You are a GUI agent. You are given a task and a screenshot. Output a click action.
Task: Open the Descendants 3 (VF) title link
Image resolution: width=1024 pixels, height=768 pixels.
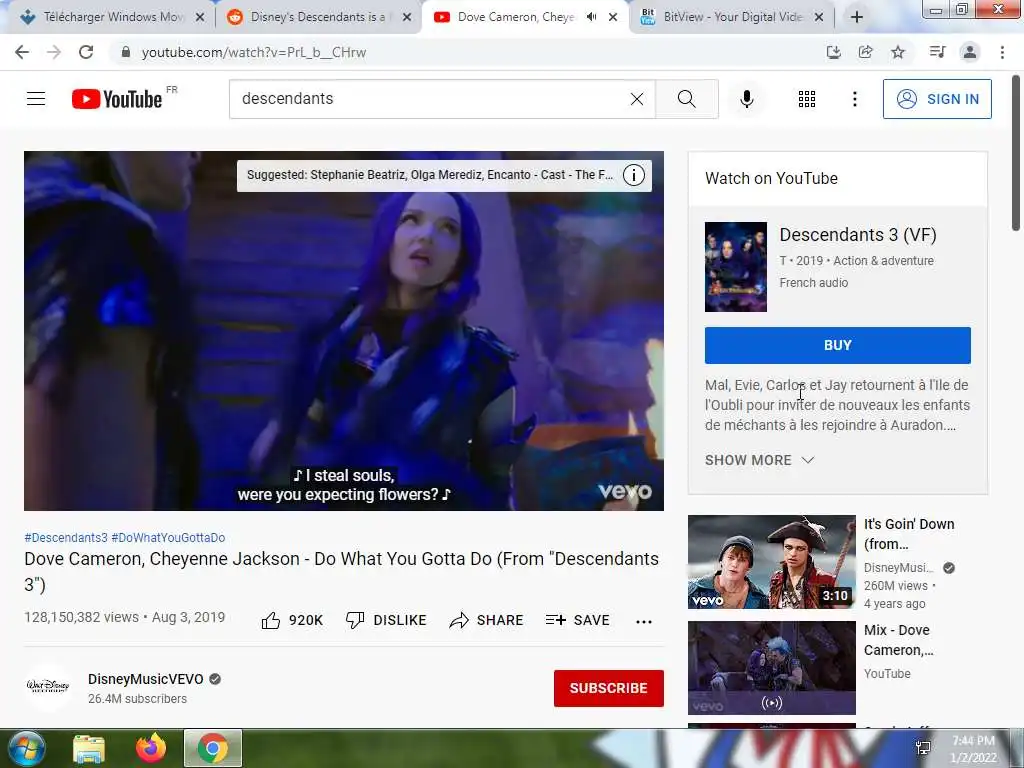coord(858,234)
